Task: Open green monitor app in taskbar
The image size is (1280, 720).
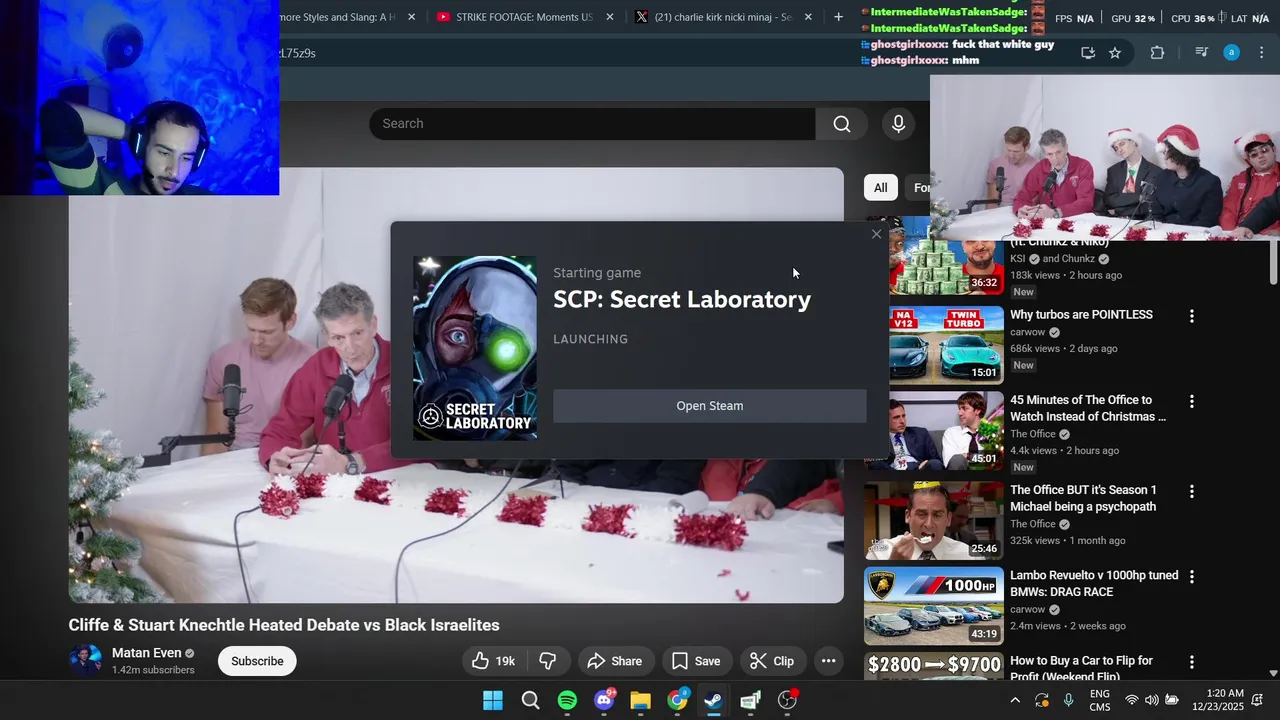Action: (x=750, y=700)
